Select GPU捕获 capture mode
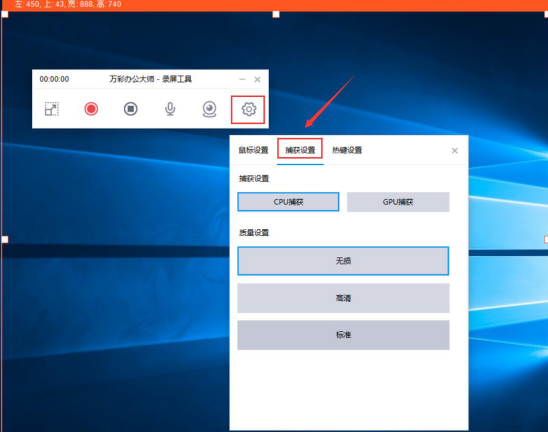This screenshot has height=432, width=548. [x=398, y=202]
